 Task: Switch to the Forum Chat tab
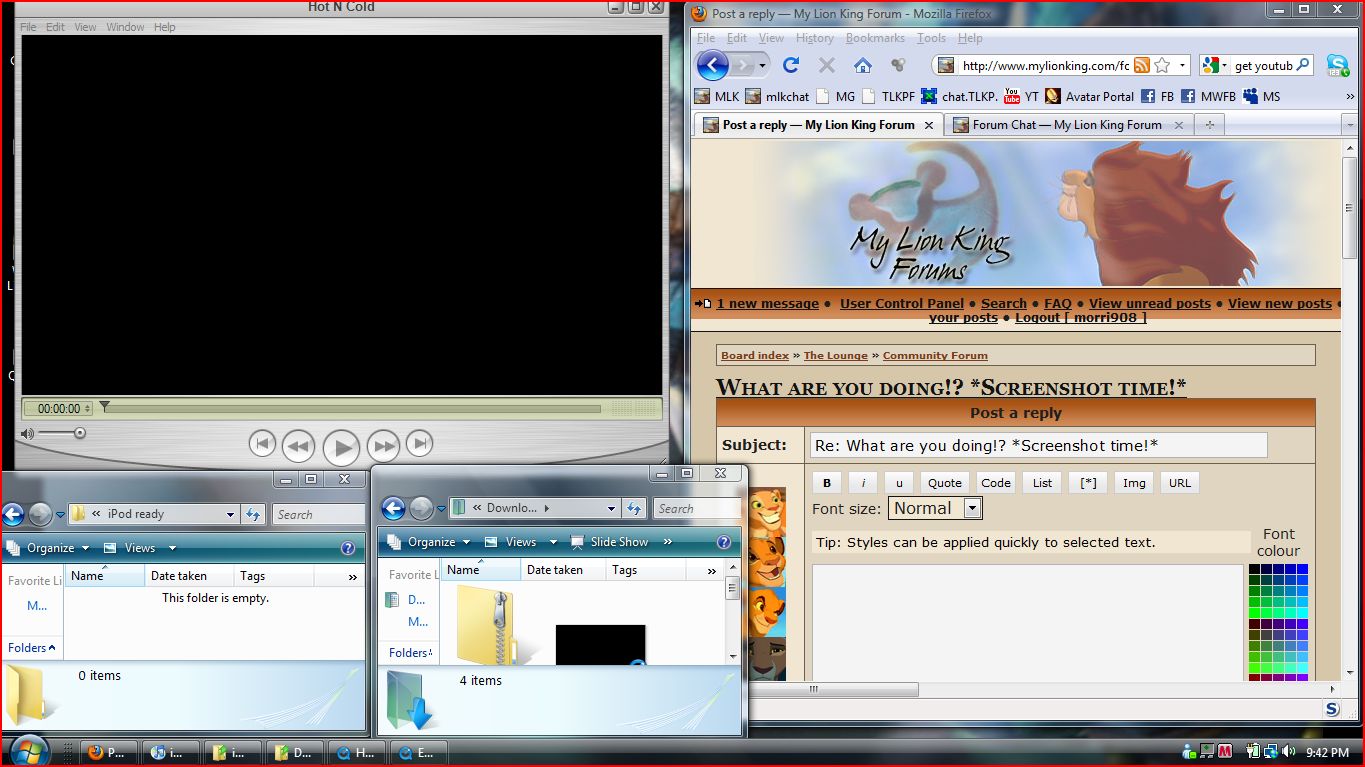[x=1066, y=125]
